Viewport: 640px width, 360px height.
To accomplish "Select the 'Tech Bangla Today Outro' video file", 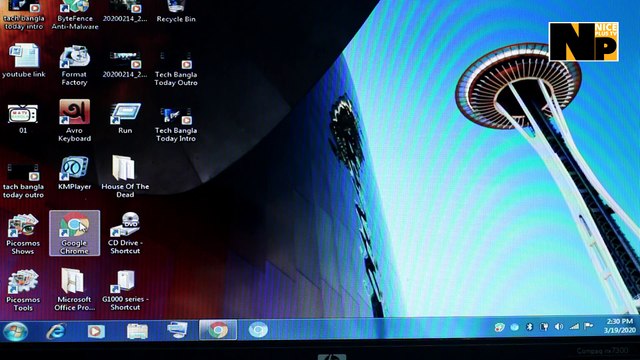I will [176, 68].
